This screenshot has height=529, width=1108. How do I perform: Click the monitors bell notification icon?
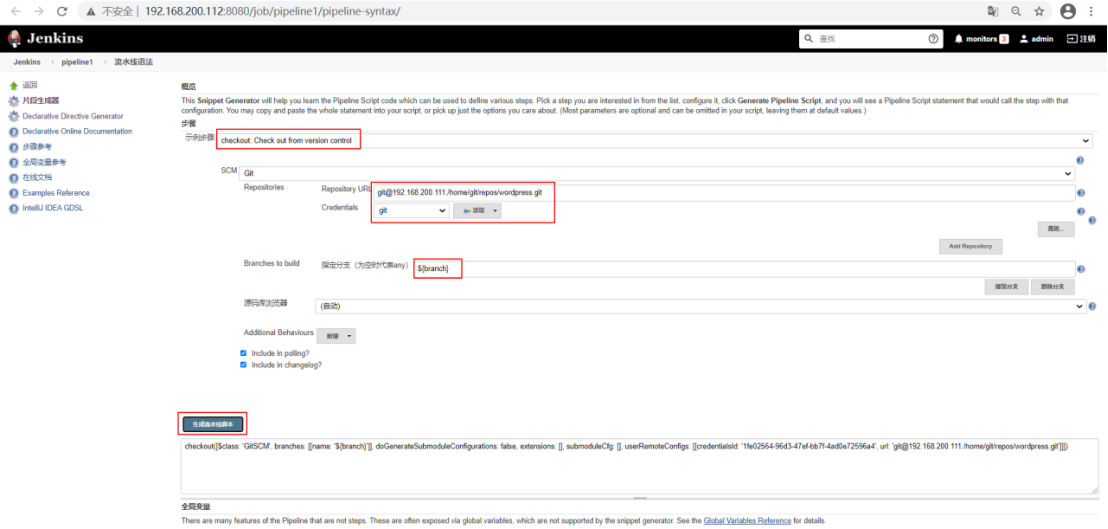click(x=959, y=39)
